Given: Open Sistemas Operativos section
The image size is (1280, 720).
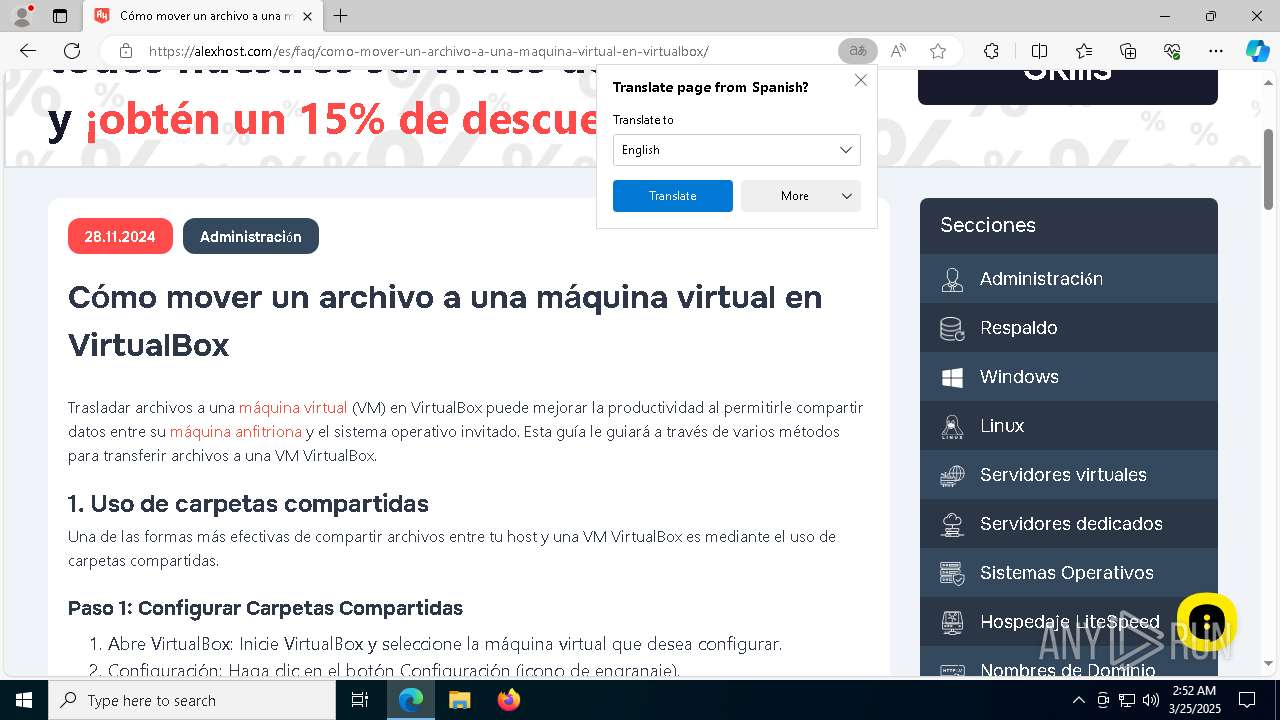Looking at the screenshot, I should pos(1068,573).
